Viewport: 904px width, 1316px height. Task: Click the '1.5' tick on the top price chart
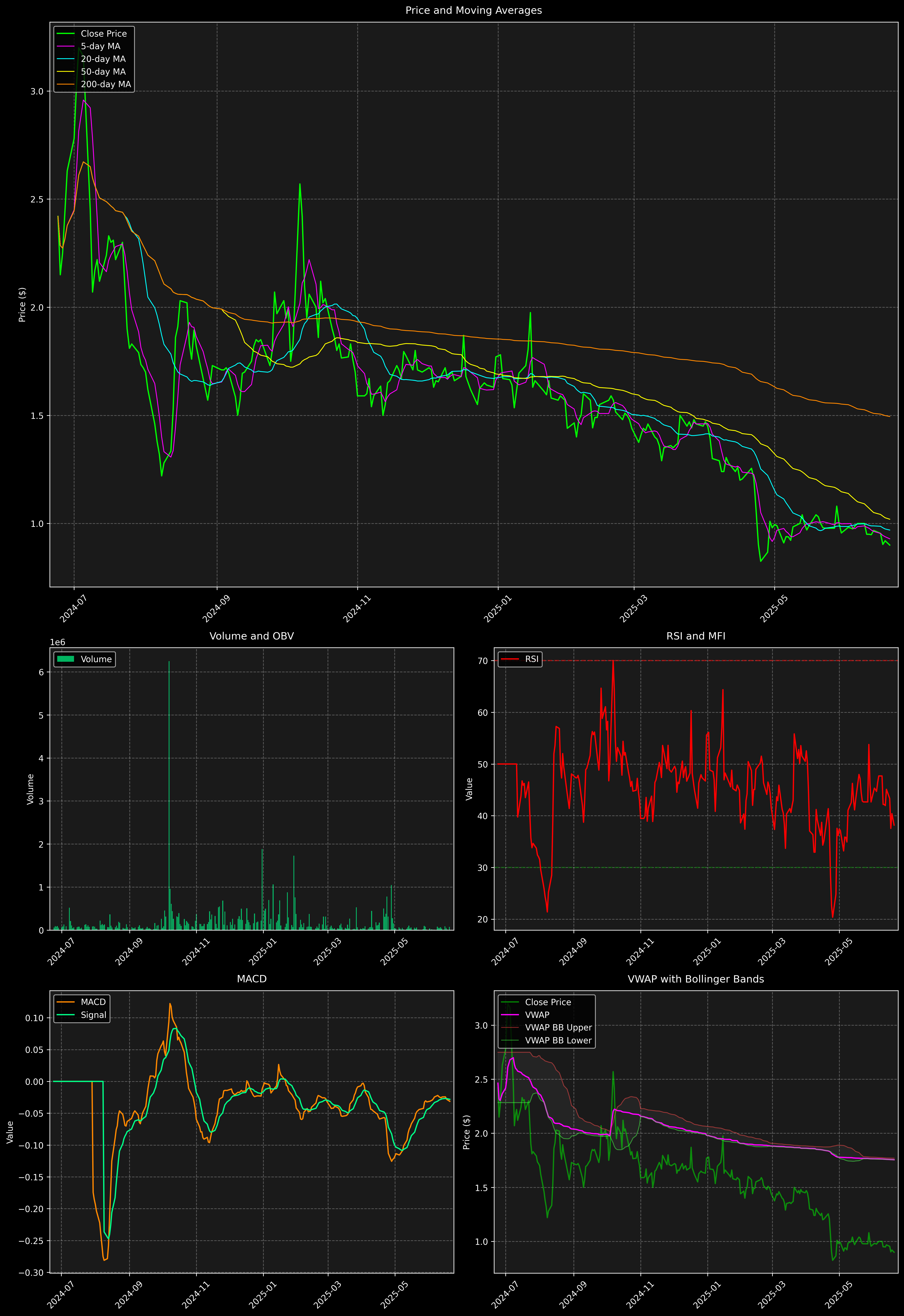37,416
